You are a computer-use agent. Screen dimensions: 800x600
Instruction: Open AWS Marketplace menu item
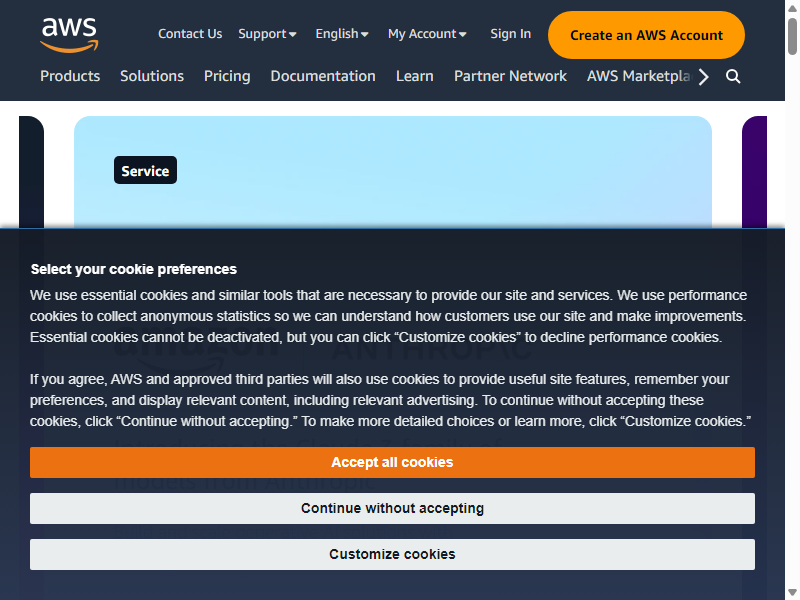tap(639, 76)
